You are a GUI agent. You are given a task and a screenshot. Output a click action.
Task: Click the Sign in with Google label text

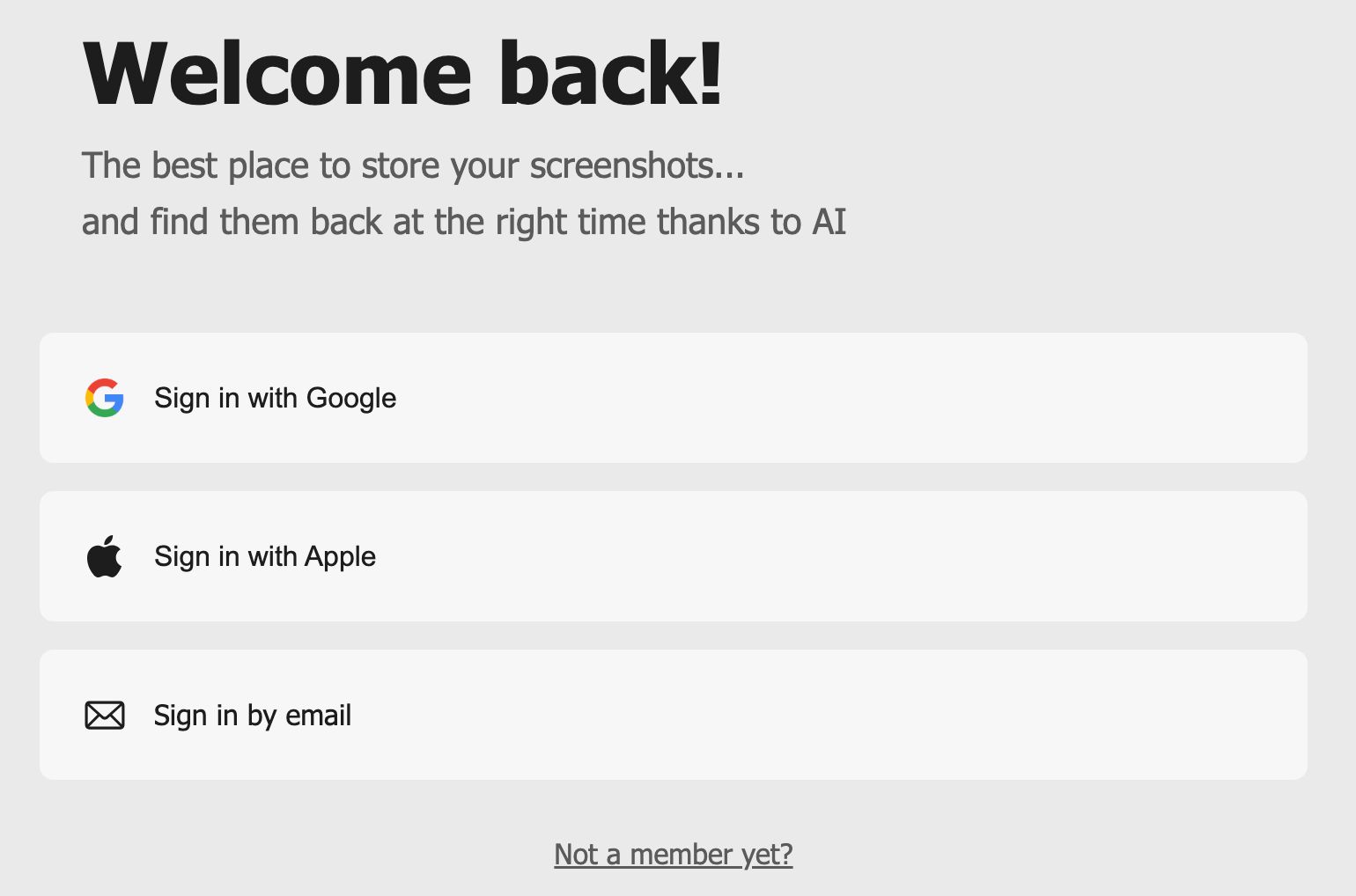coord(275,398)
